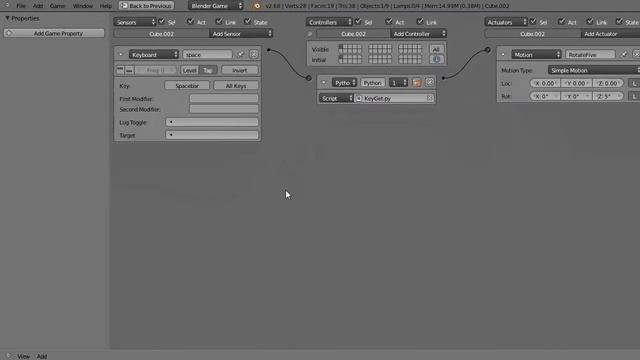Click the state info icon below All
The width and height of the screenshot is (640, 360).
click(436, 60)
